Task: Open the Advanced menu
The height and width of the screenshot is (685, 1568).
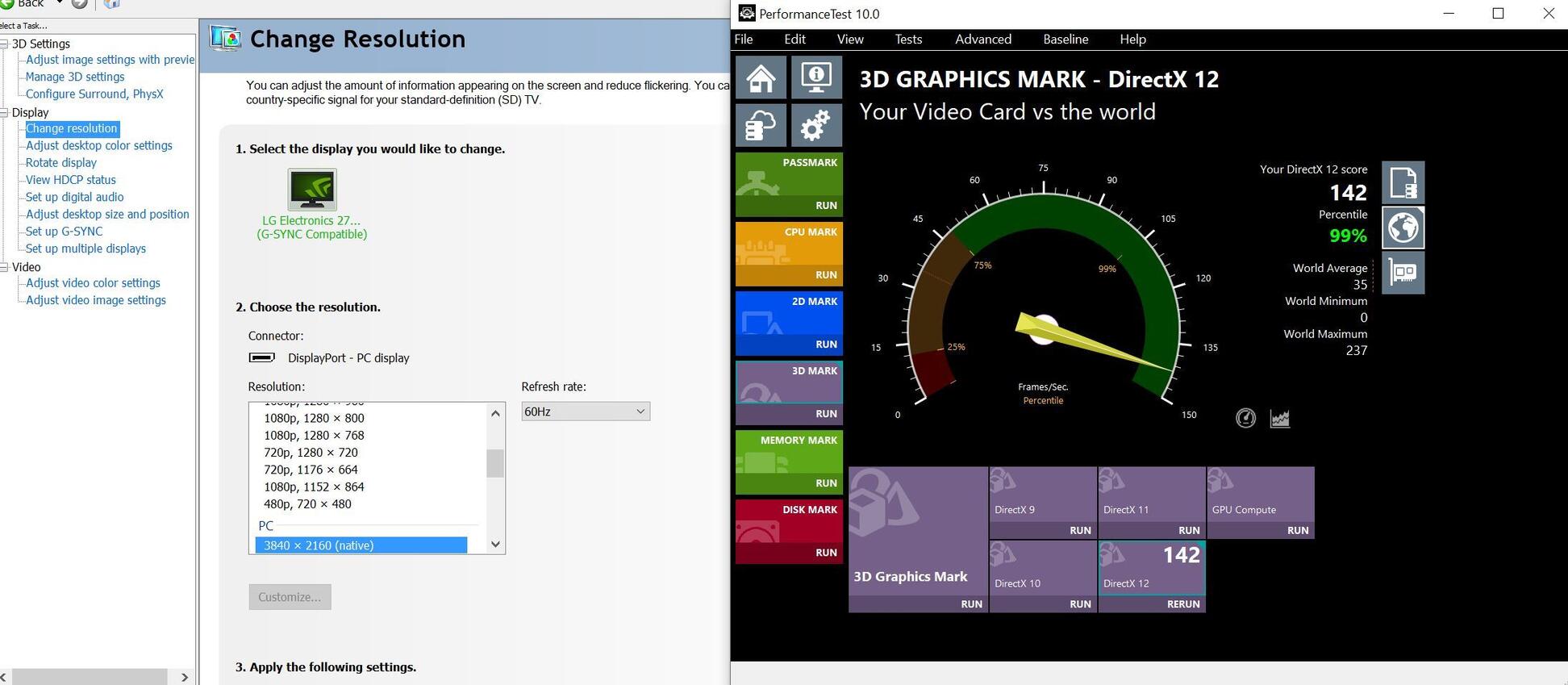Action: 982,39
